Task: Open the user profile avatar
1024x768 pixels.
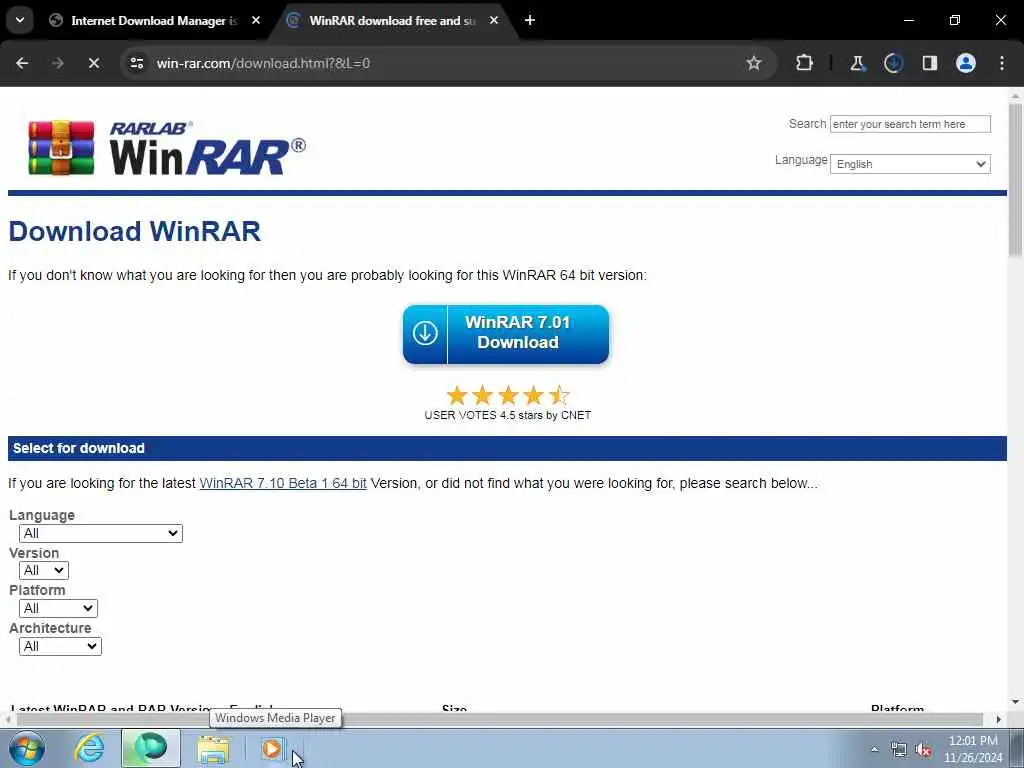Action: (966, 63)
